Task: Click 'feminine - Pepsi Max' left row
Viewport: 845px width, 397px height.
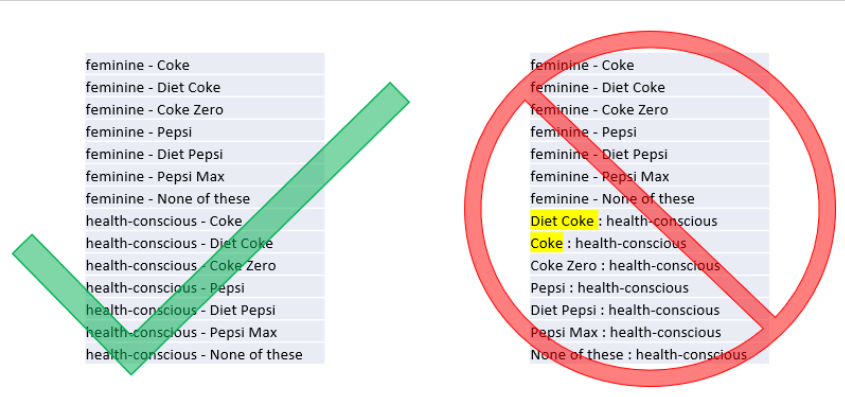Action: coord(205,177)
